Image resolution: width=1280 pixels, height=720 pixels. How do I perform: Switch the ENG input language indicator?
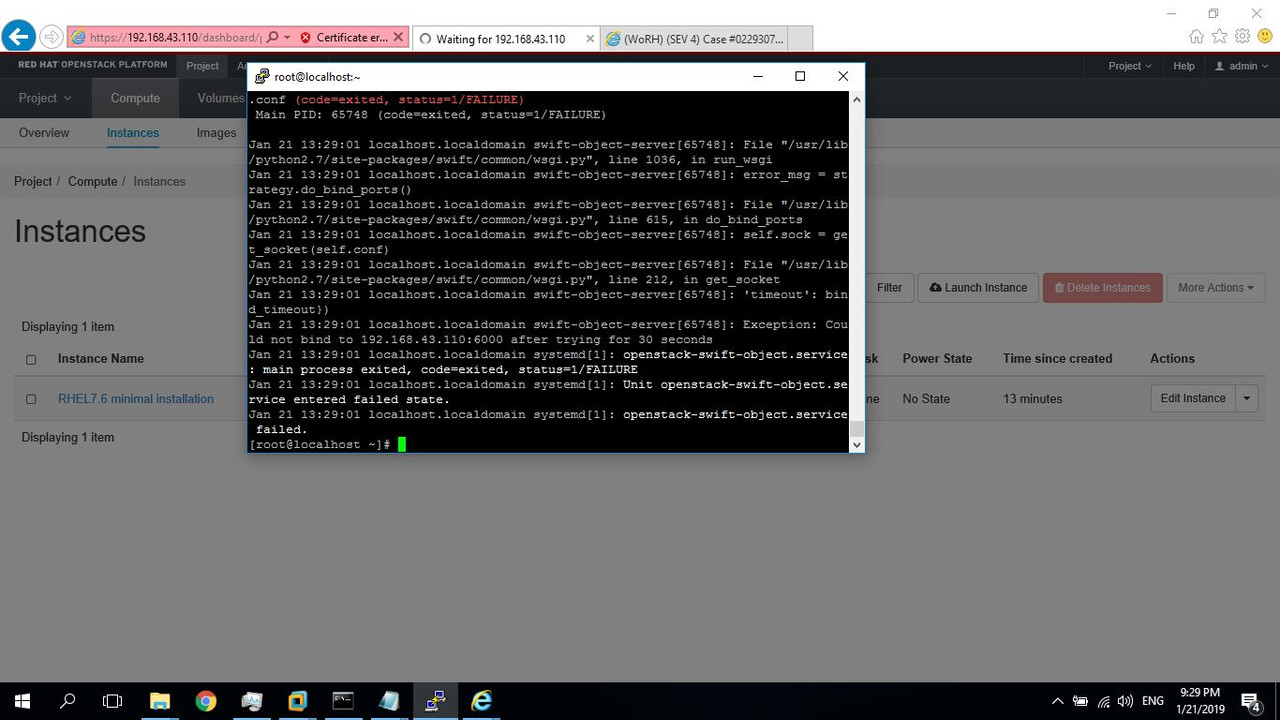click(1153, 701)
